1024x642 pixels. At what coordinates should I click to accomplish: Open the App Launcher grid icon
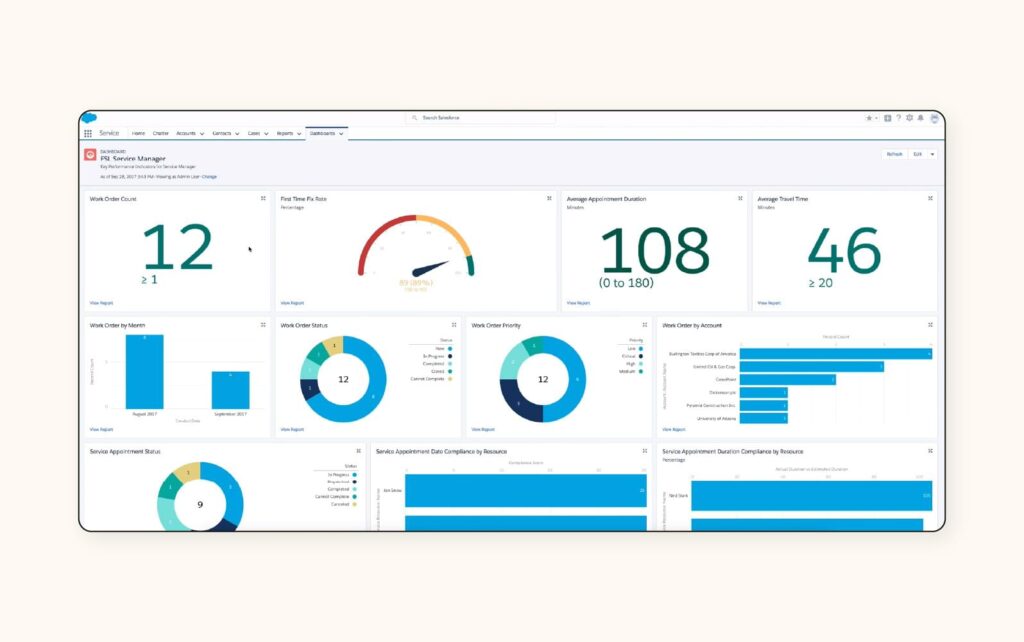click(88, 133)
